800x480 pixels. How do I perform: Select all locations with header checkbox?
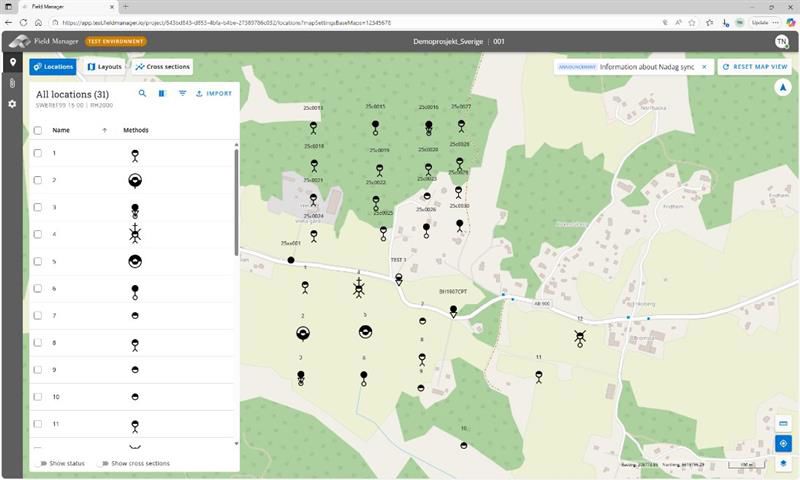[x=38, y=130]
